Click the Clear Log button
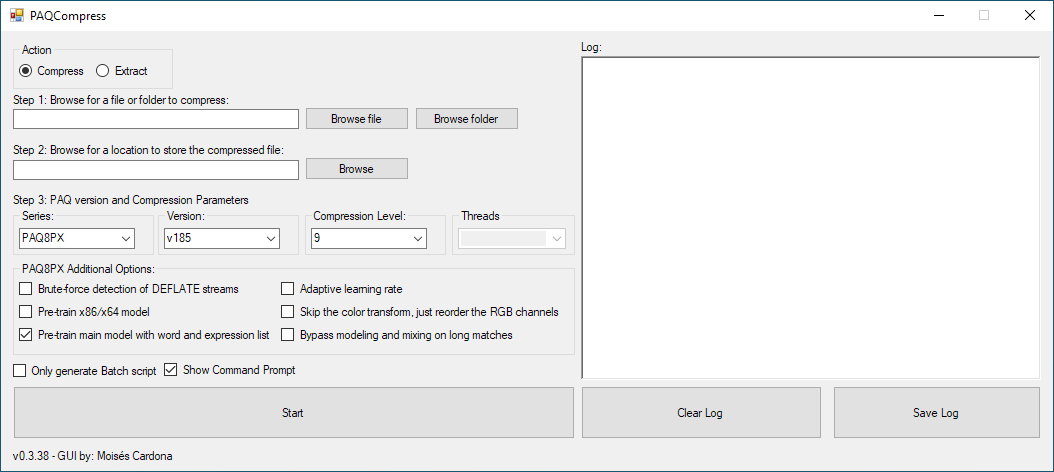The image size is (1054, 472). pos(700,412)
